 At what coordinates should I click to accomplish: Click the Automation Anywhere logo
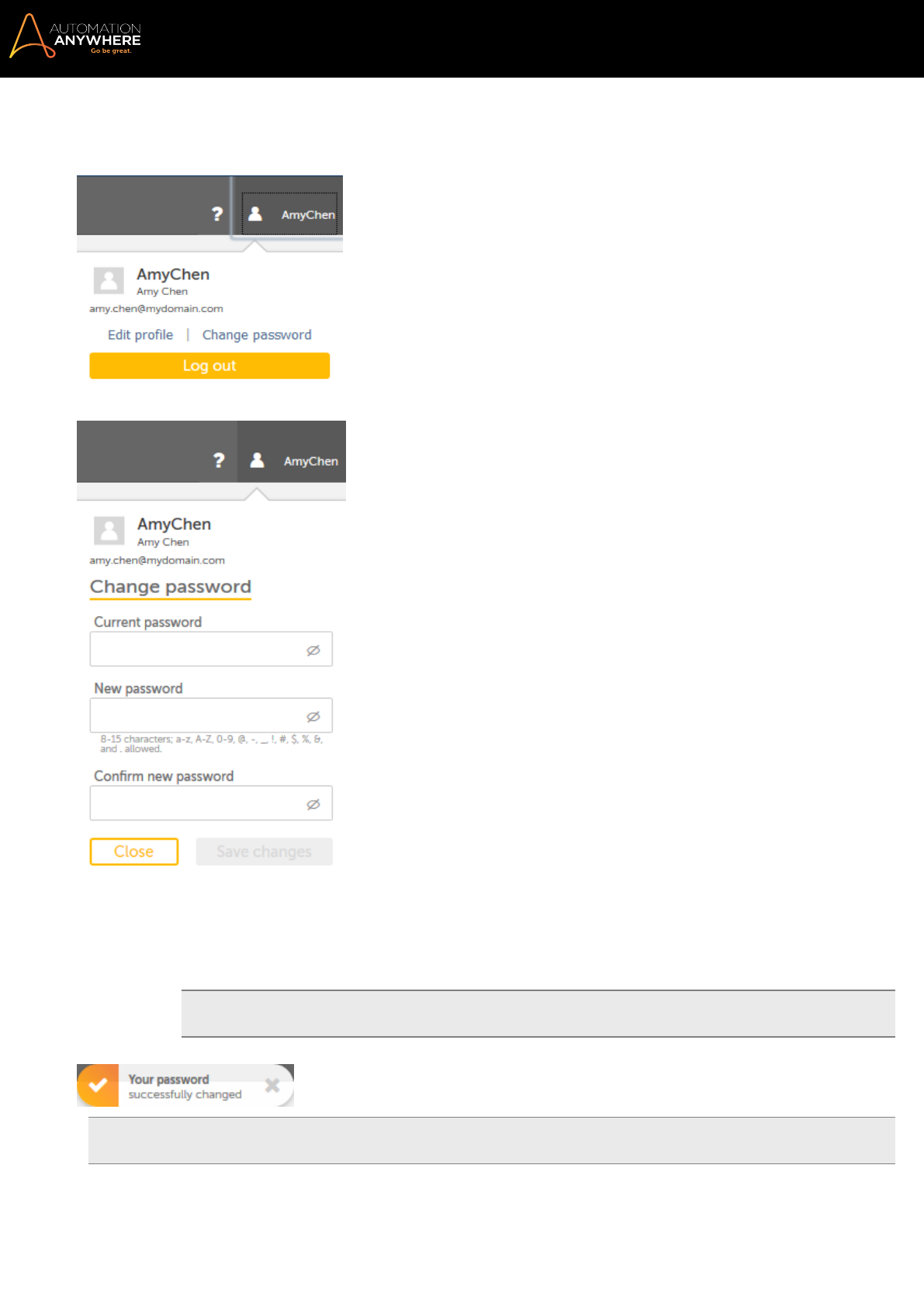tap(75, 36)
